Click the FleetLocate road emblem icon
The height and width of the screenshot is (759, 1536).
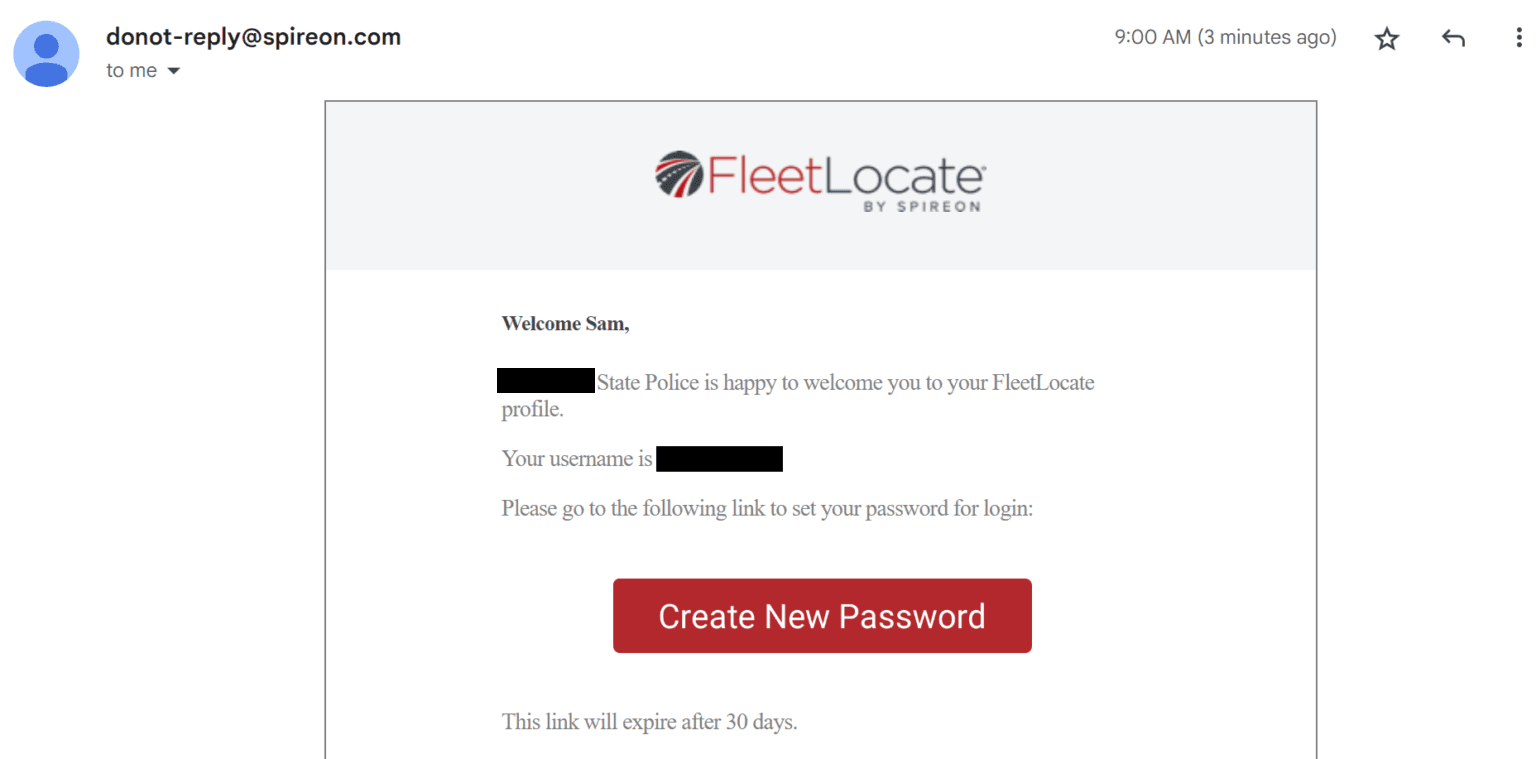tap(679, 174)
